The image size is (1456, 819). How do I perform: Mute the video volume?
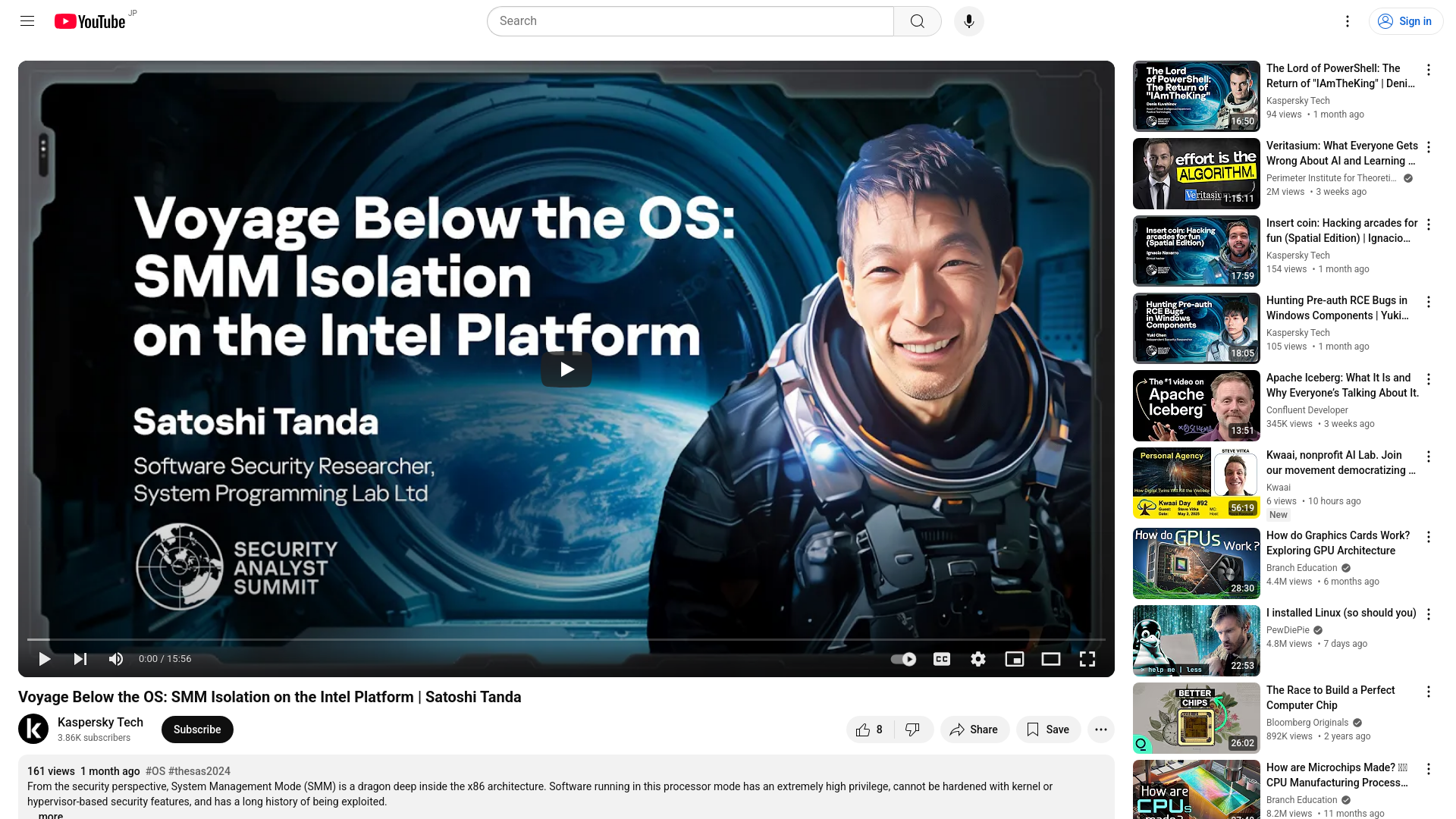pyautogui.click(x=116, y=659)
